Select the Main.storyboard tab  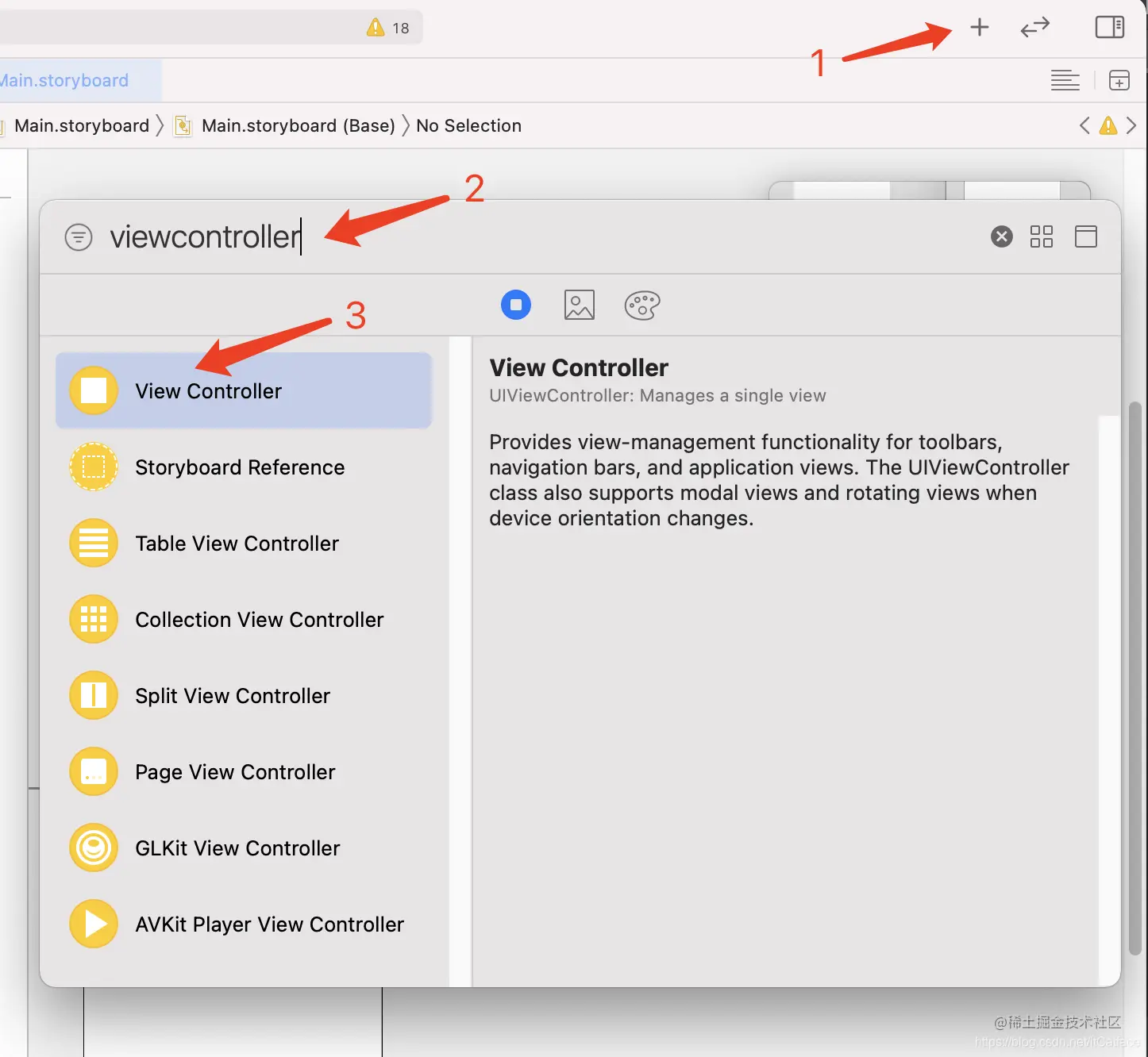pos(79,80)
